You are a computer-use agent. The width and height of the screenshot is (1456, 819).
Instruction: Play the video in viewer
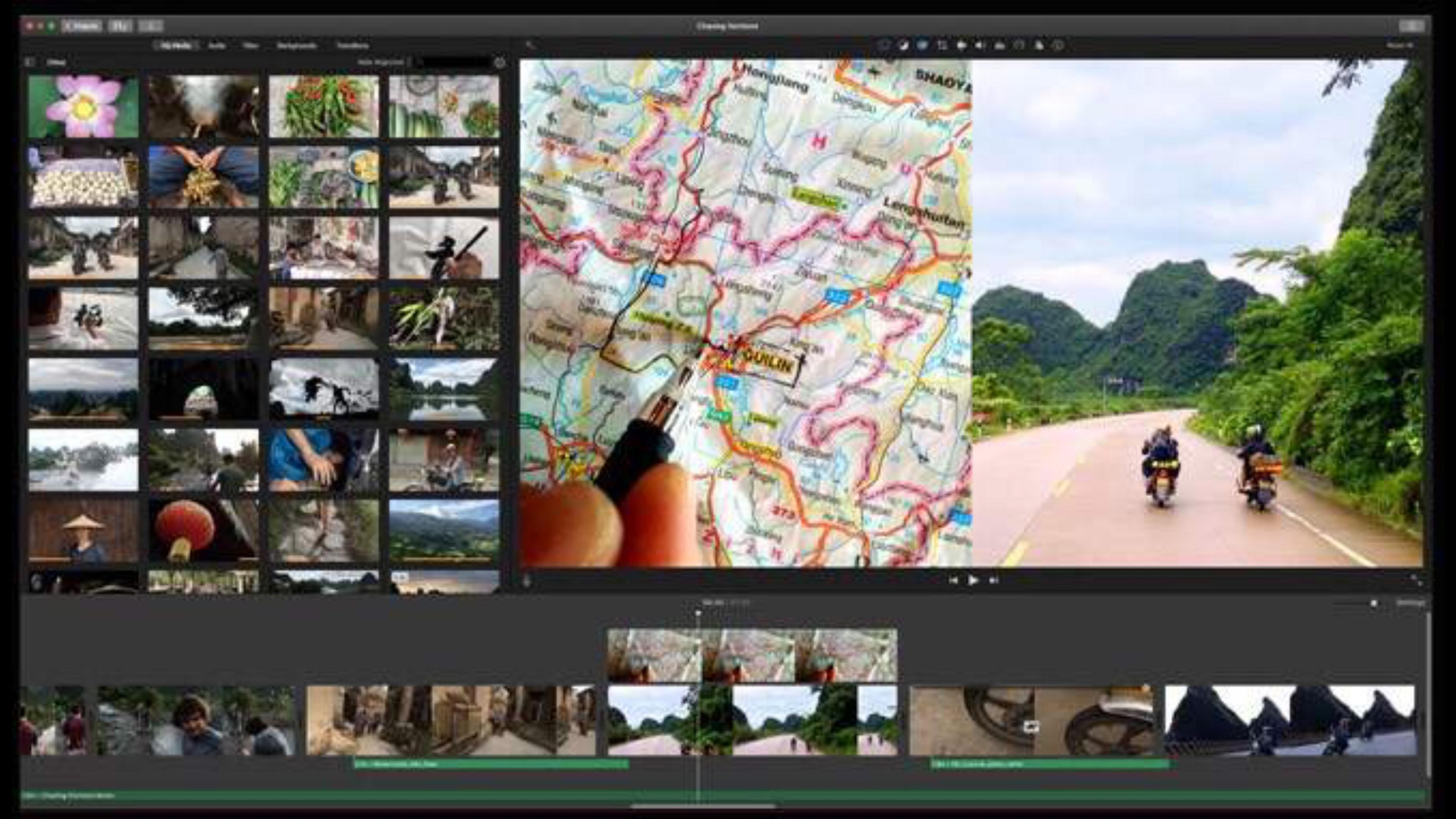click(x=973, y=581)
